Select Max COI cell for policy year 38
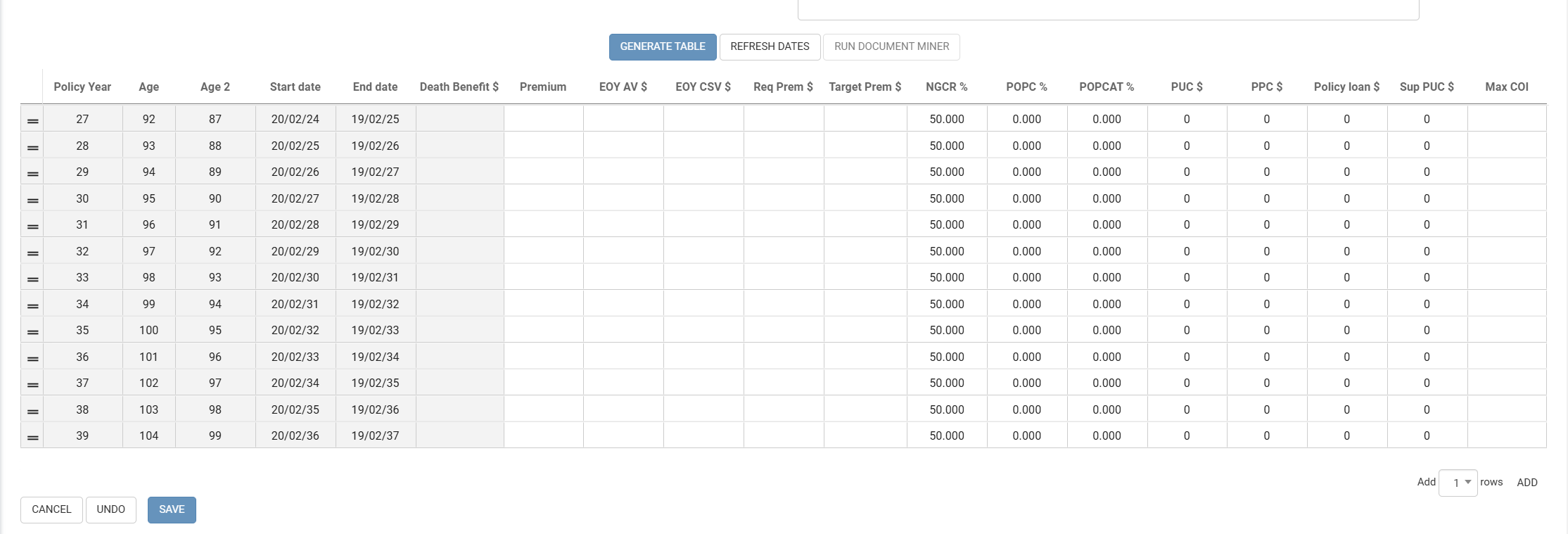The width and height of the screenshot is (1568, 534). click(1506, 409)
